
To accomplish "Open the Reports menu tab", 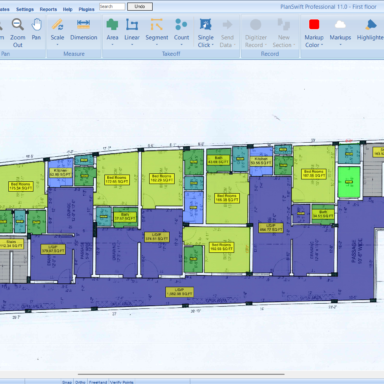I will tap(48, 9).
